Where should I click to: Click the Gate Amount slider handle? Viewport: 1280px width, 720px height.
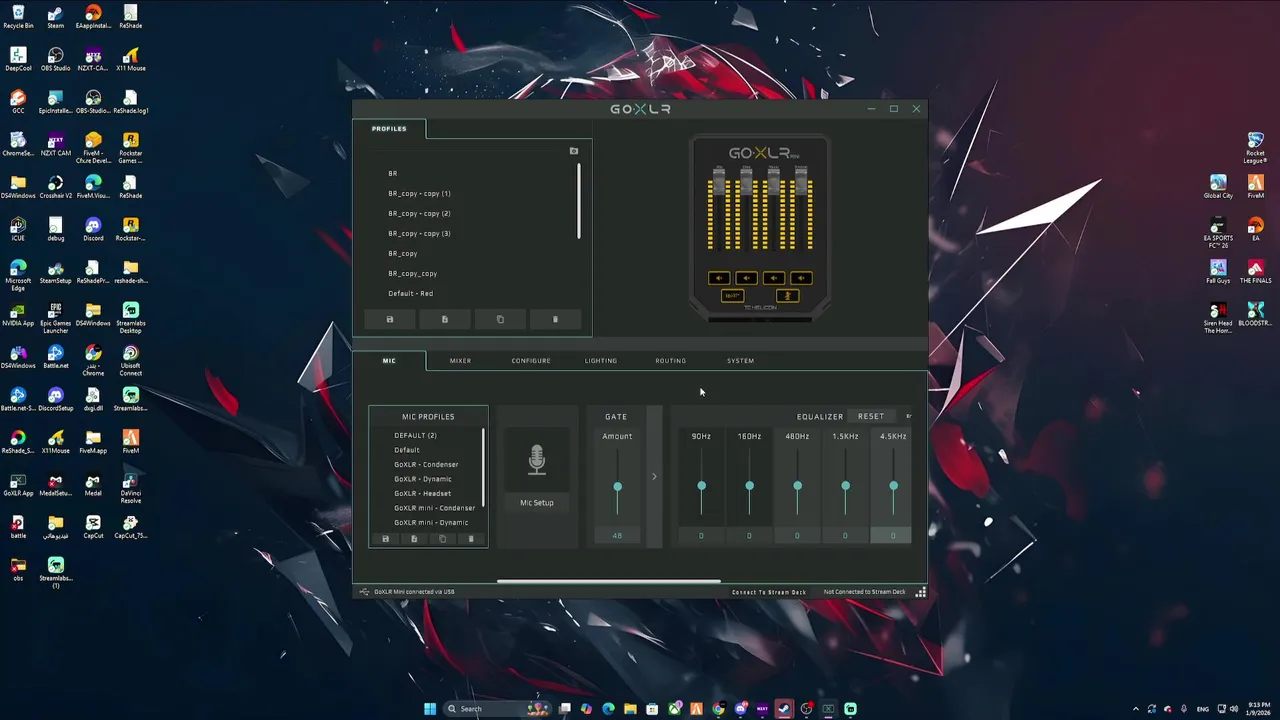point(617,487)
